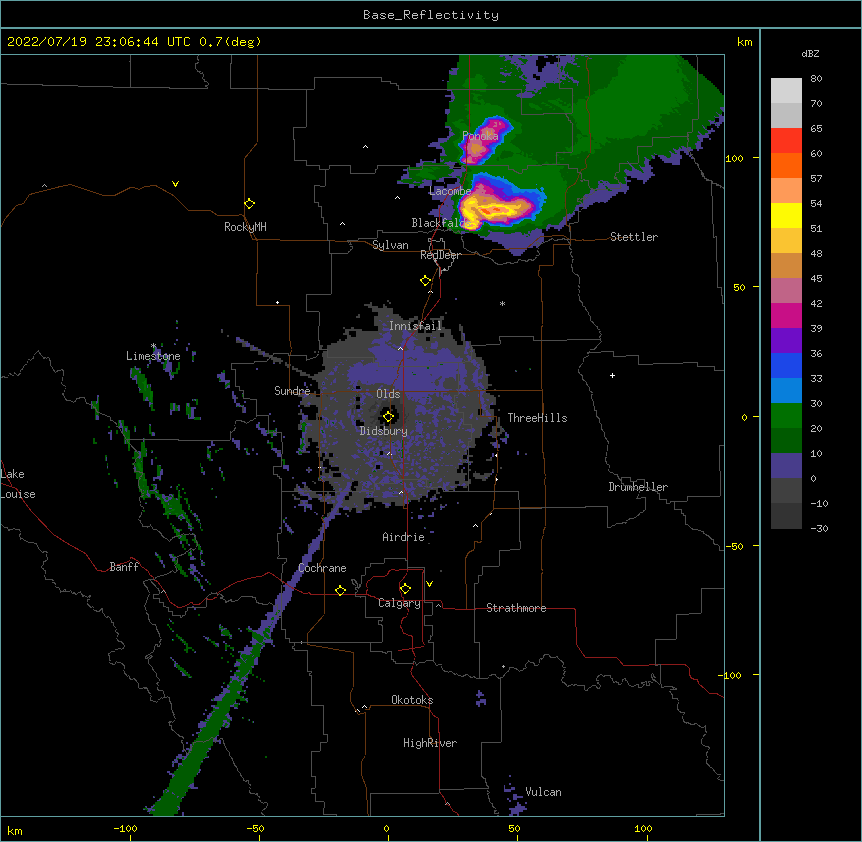
Task: Click the dBZ legend heading
Action: pyautogui.click(x=810, y=53)
